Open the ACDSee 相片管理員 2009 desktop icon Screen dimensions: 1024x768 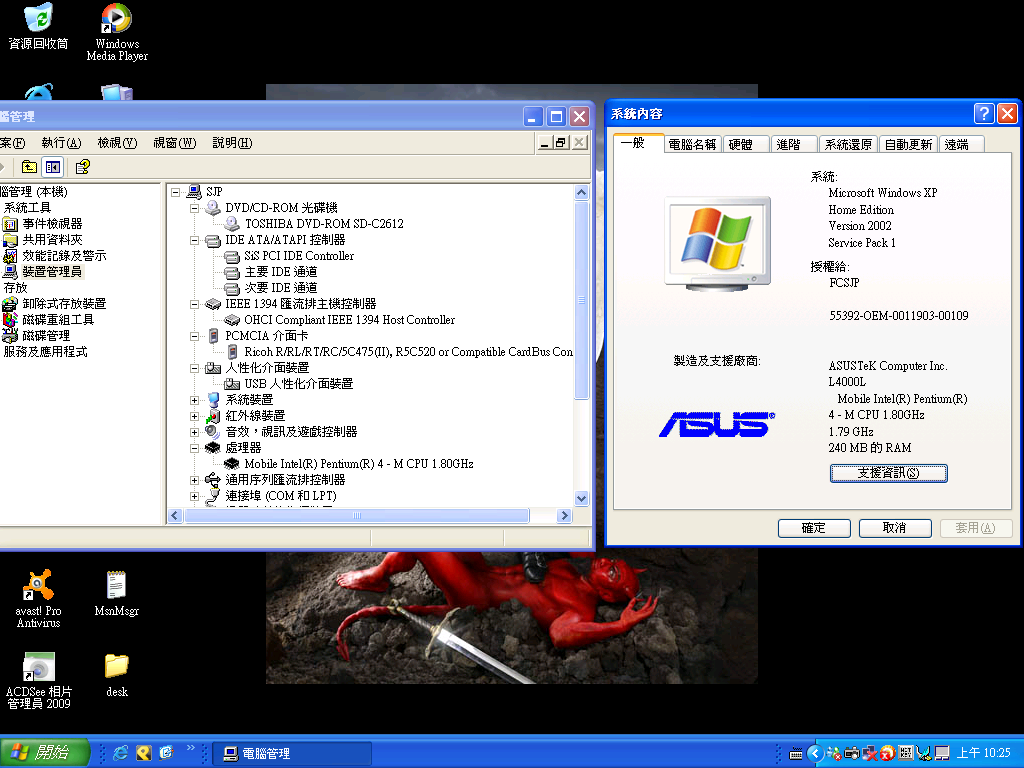coord(39,680)
